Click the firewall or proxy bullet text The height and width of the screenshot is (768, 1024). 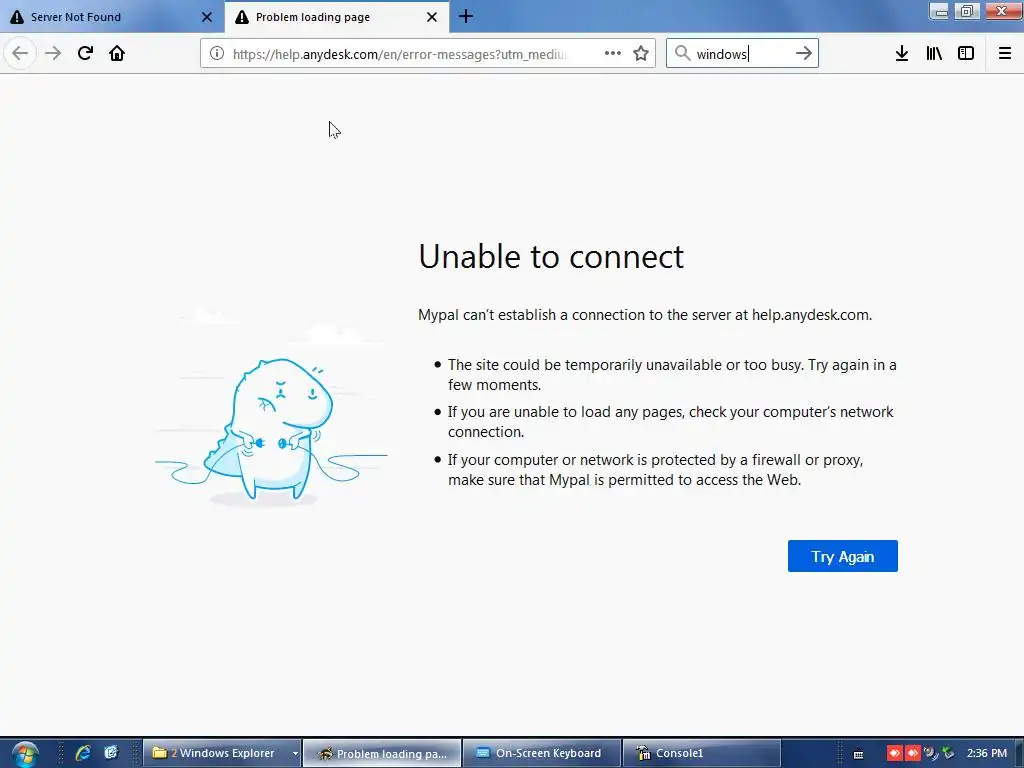(656, 470)
